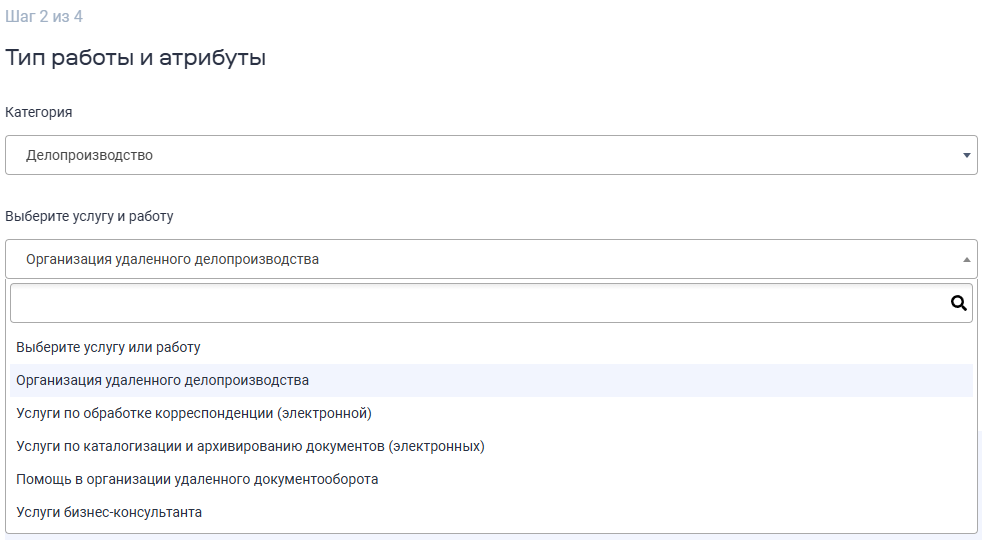Click empty space right of Услуги бизнес-консультанта row
Viewport: 982px width, 540px height.
600,512
